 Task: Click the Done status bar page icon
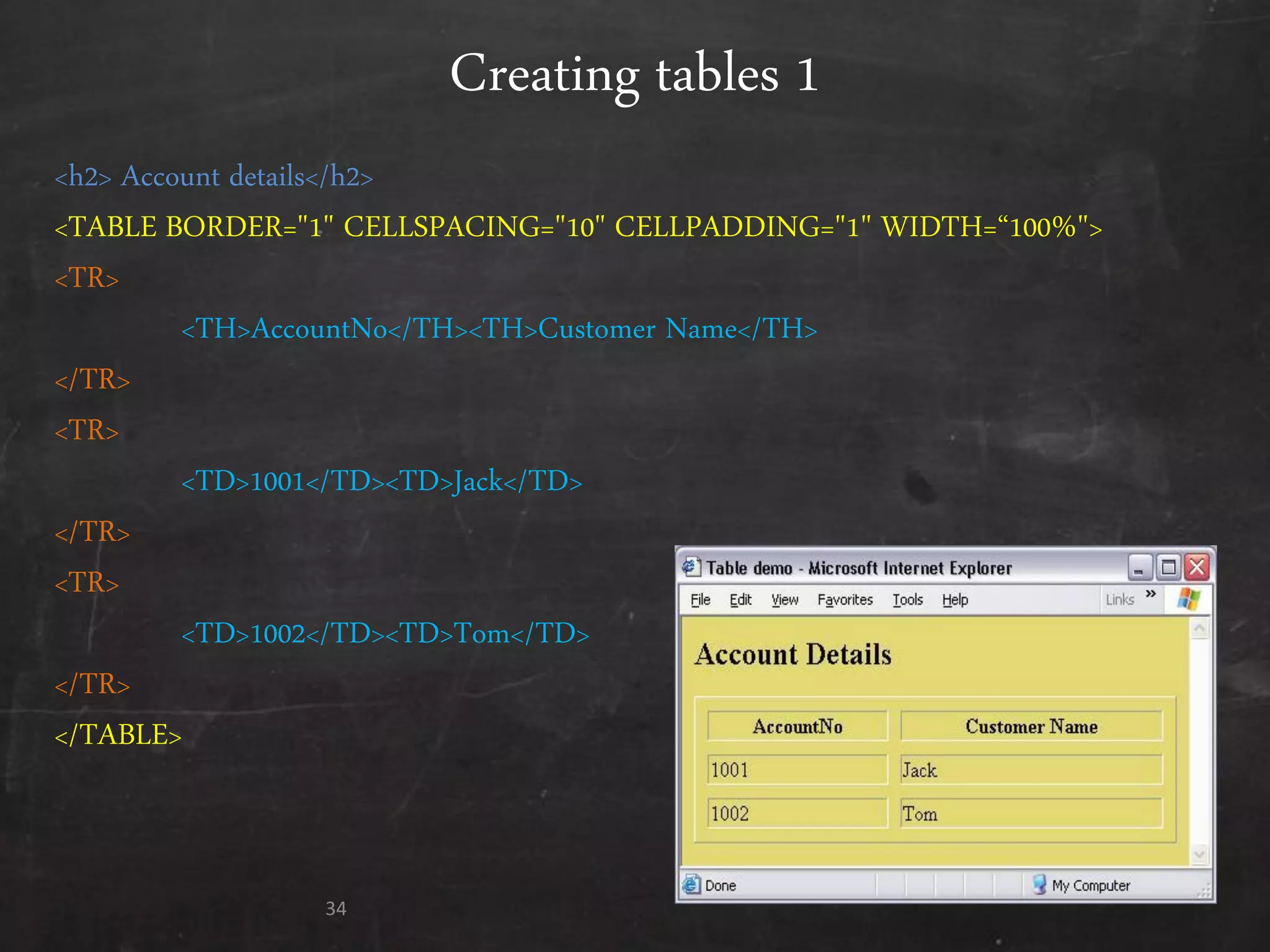point(691,884)
